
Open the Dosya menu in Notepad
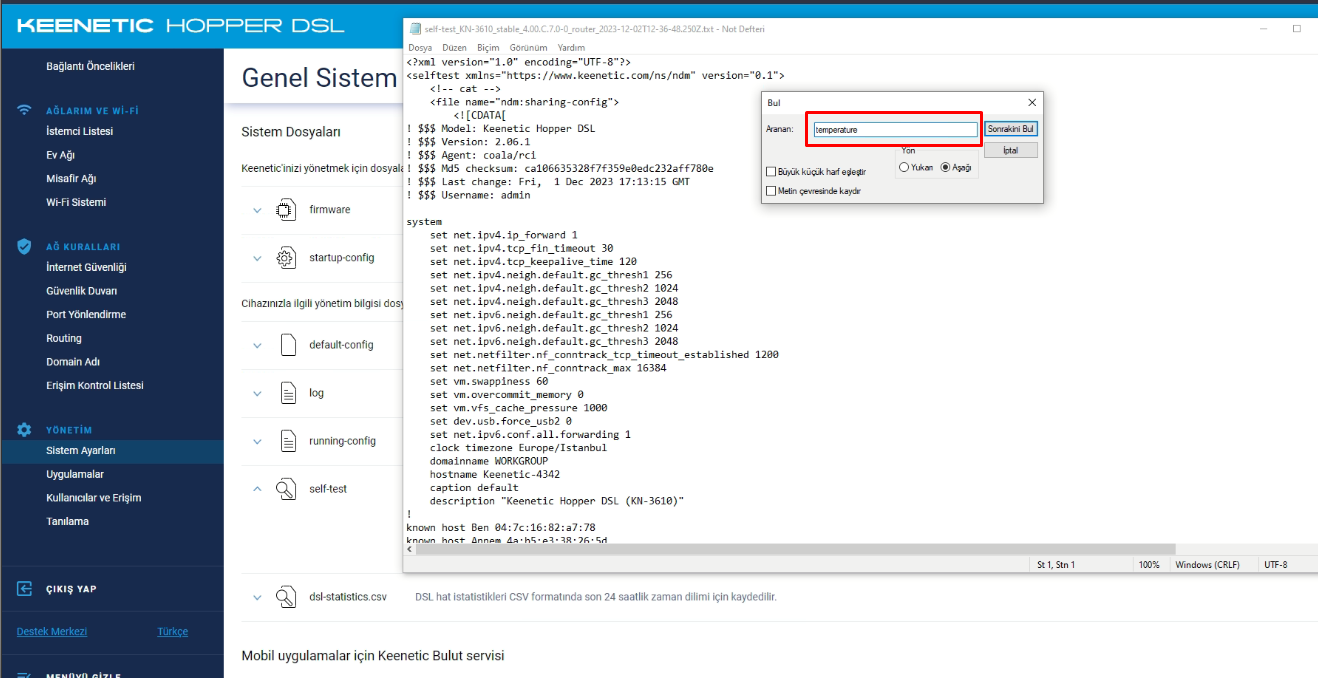point(420,47)
